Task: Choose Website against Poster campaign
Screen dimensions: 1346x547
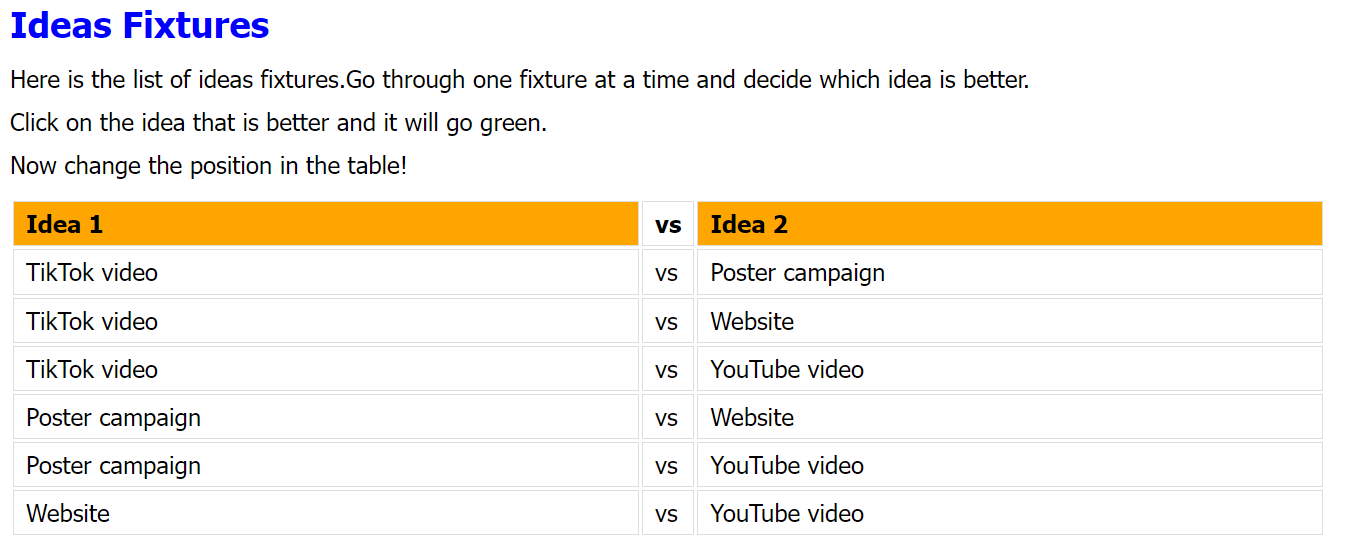Action: (752, 417)
